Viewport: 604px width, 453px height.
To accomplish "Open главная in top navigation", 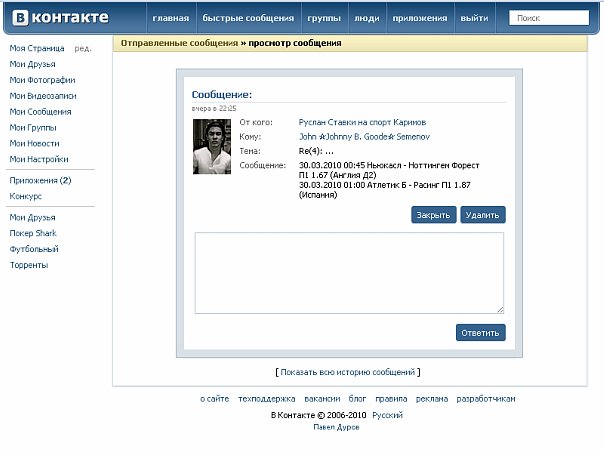I will point(170,18).
